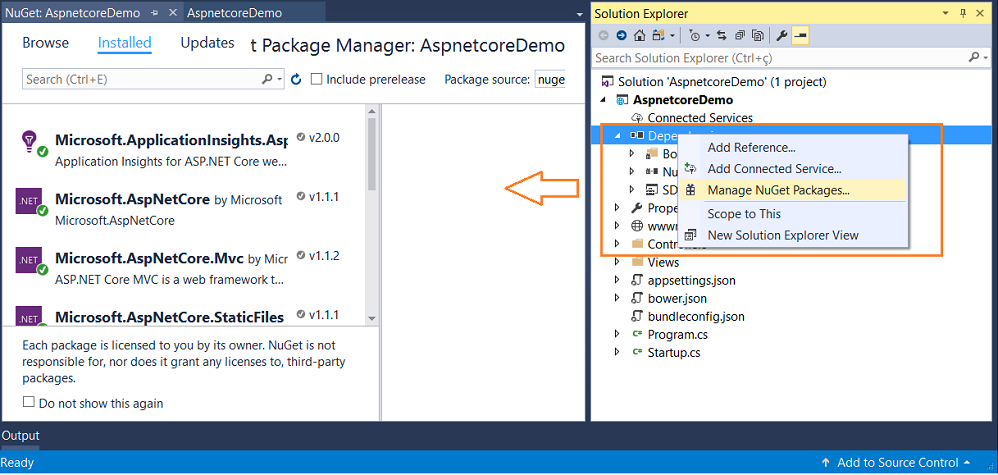Click the .NET icon of Microsoft.AspNetCore.Mvc package
This screenshot has width=998, height=475.
(31, 261)
